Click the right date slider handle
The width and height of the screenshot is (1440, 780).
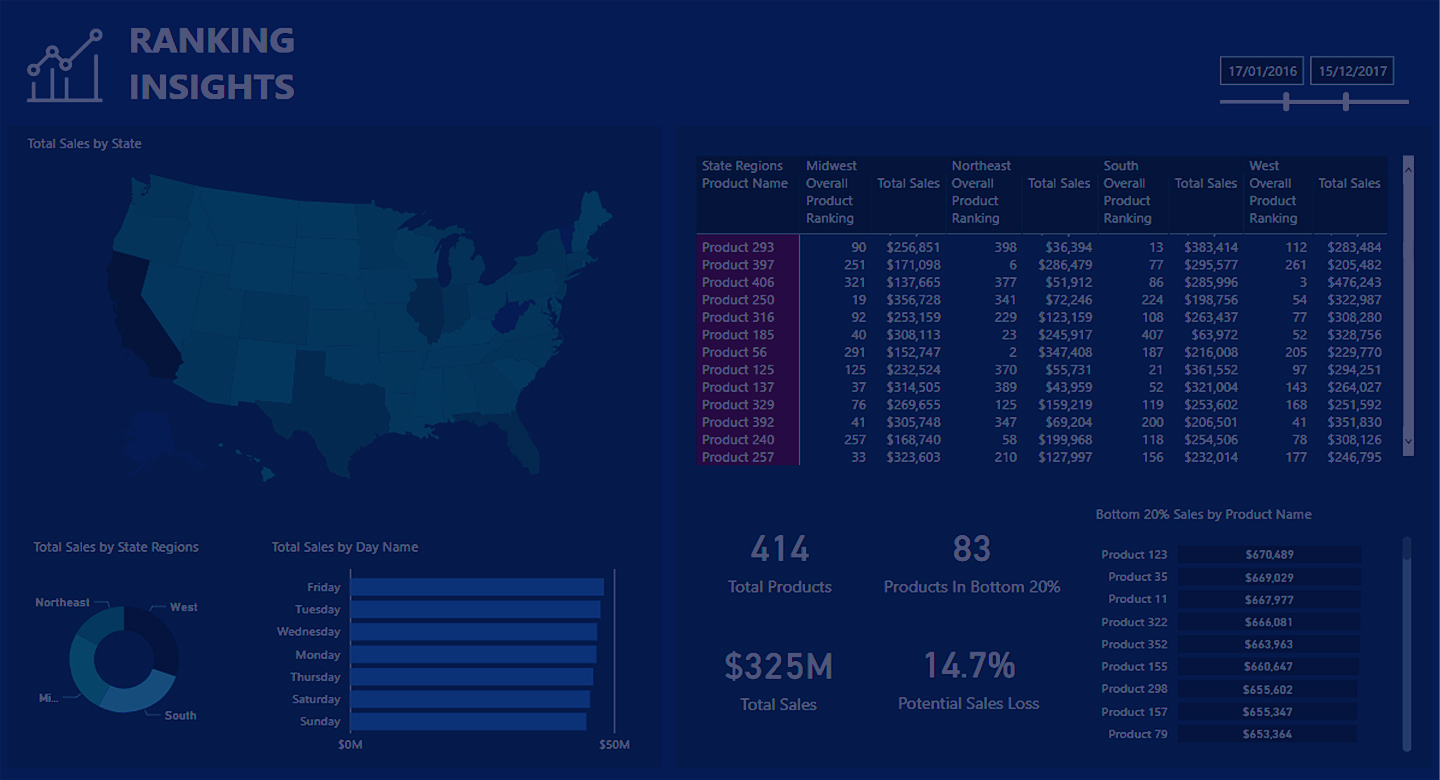coord(1346,101)
